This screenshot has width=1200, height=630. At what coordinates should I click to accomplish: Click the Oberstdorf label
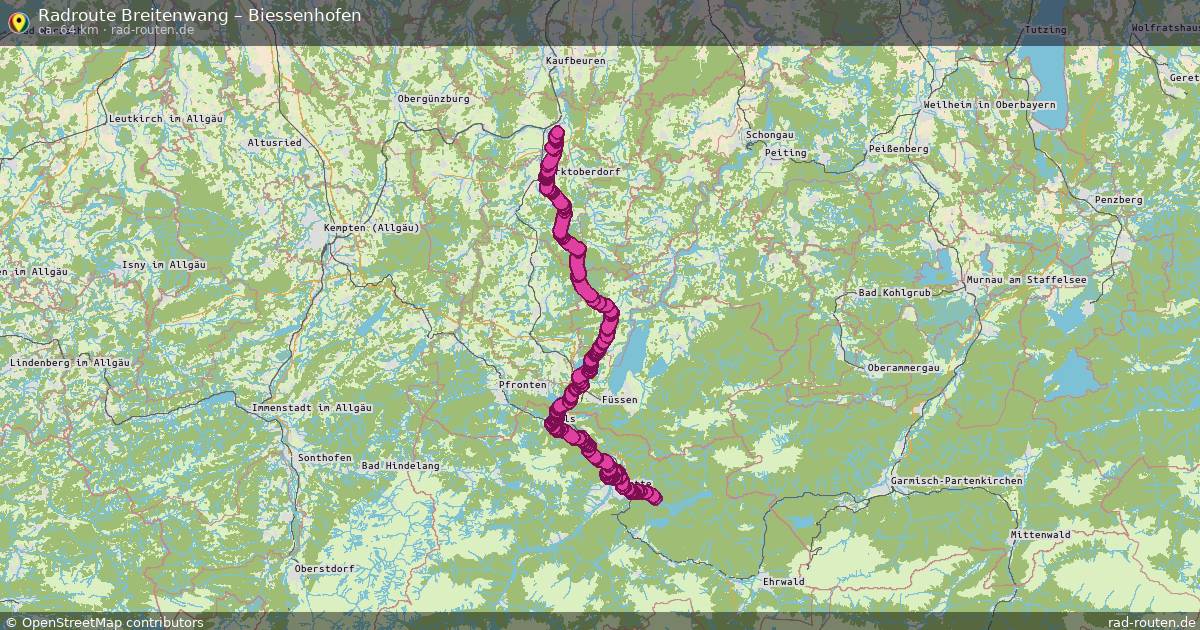(324, 568)
